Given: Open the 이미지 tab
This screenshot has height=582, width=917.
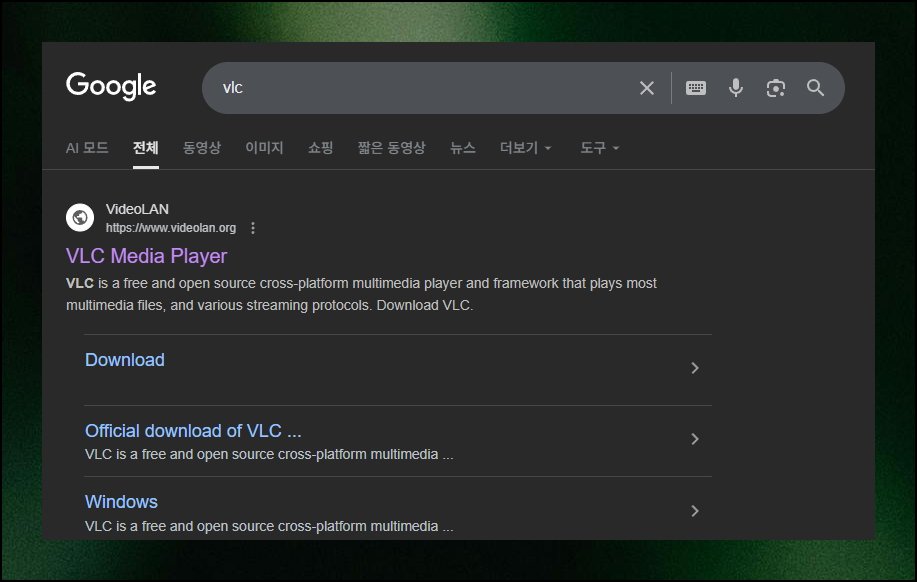Looking at the screenshot, I should pos(264,148).
